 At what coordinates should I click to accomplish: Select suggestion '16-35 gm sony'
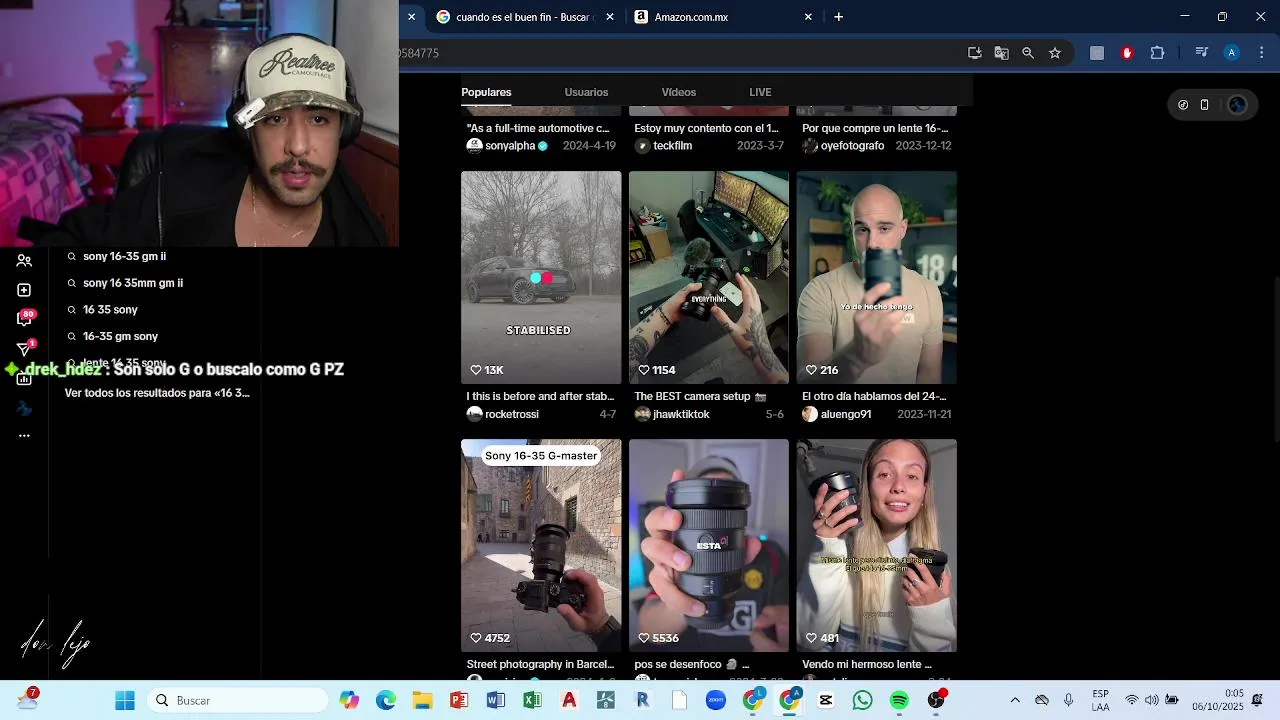coord(120,337)
